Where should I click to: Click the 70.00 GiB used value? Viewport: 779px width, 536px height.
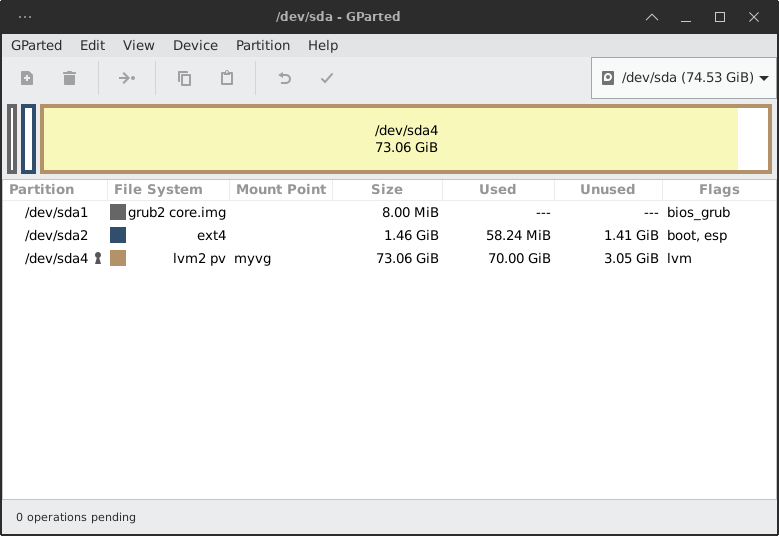pyautogui.click(x=519, y=259)
